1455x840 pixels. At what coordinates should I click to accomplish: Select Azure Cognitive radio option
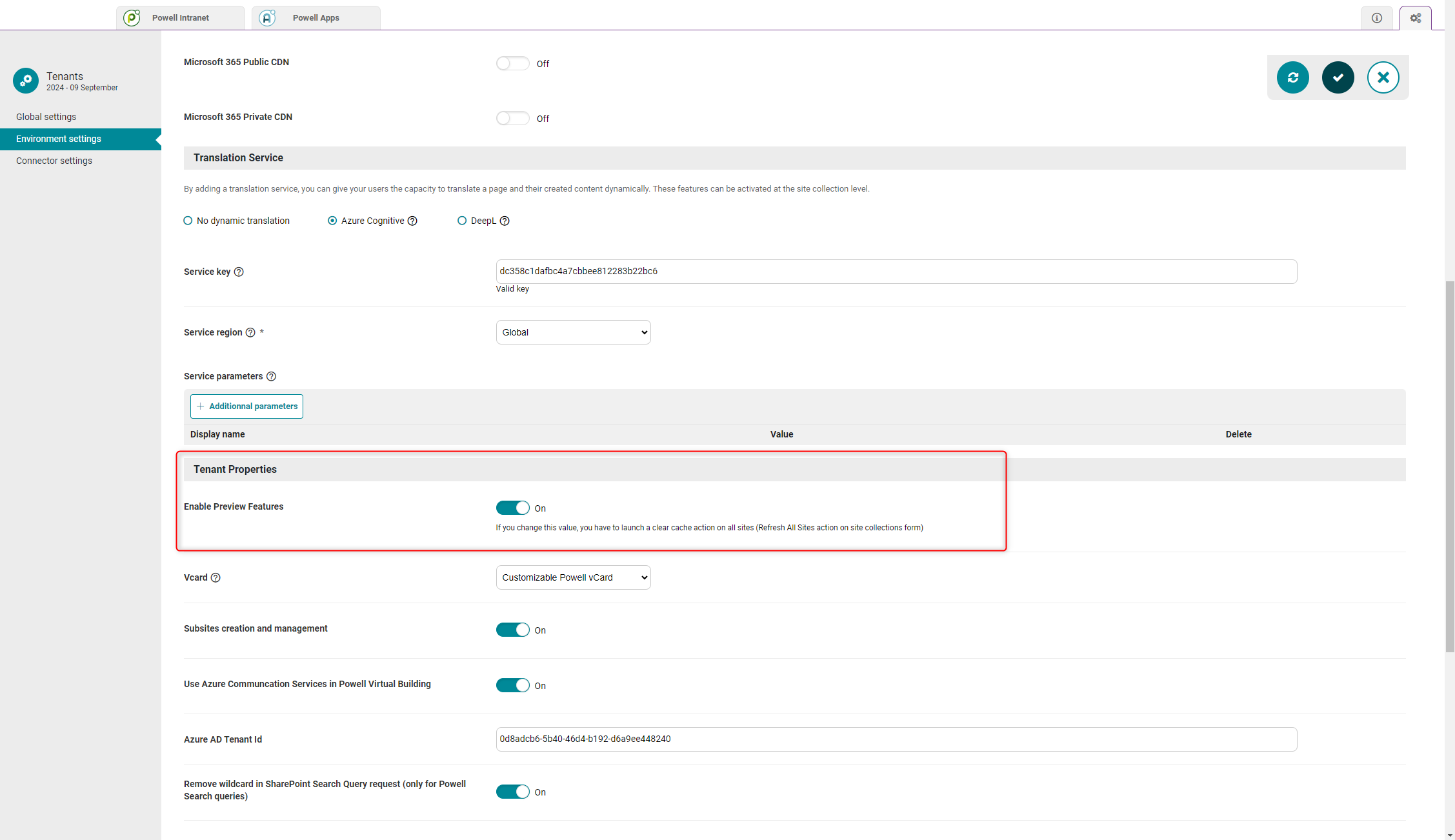click(x=332, y=221)
